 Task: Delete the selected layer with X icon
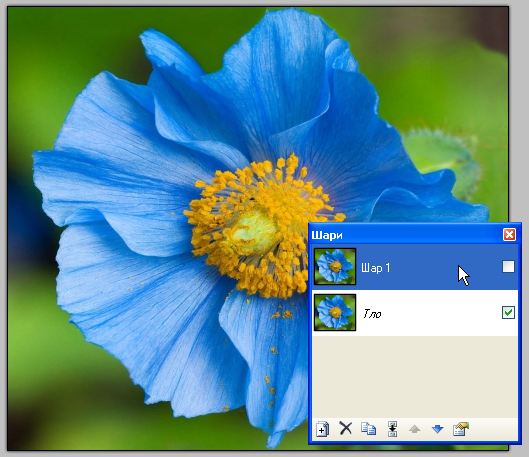[345, 429]
